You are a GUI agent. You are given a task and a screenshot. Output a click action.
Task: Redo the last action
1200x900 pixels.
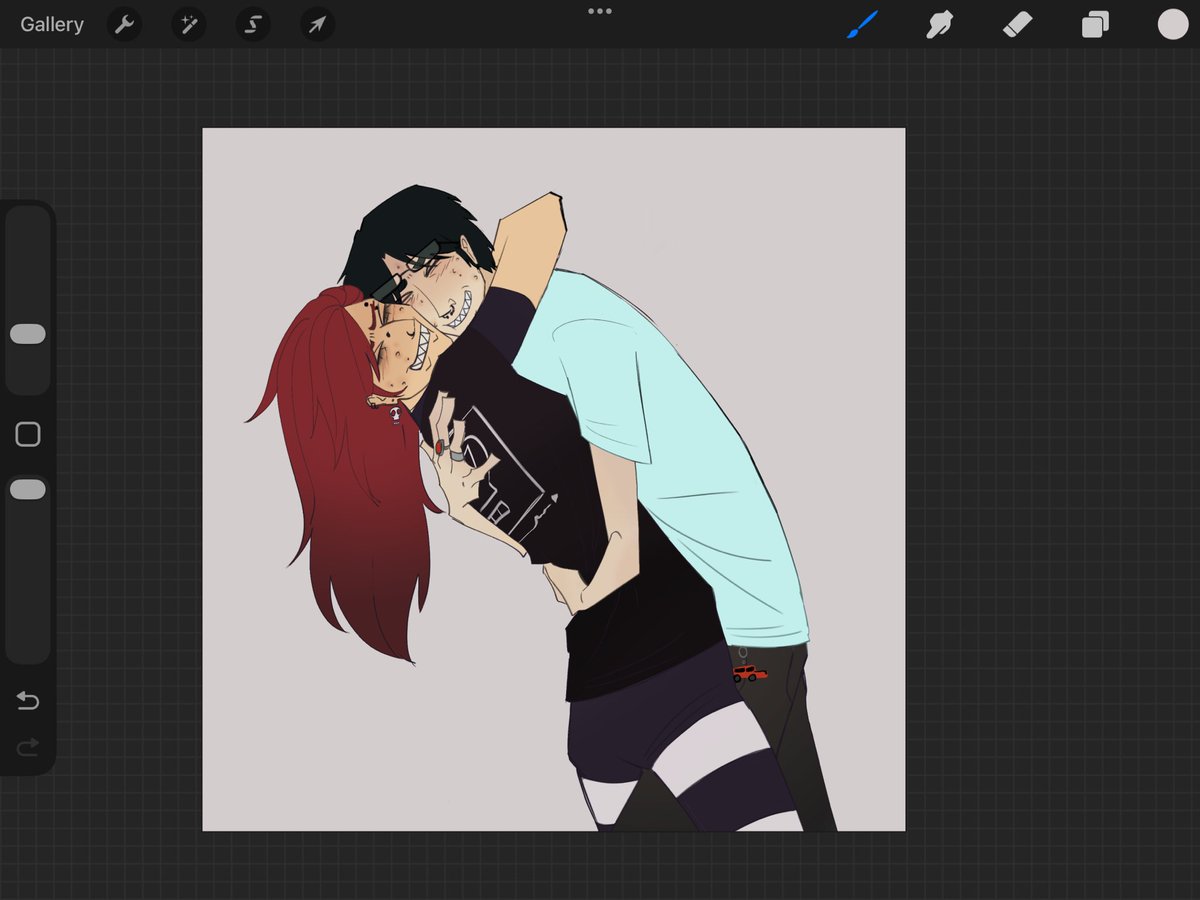click(x=28, y=746)
